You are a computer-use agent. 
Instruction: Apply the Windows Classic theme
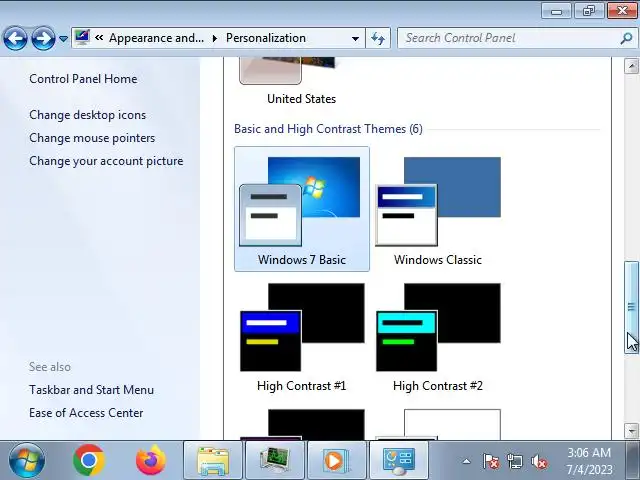pyautogui.click(x=438, y=209)
